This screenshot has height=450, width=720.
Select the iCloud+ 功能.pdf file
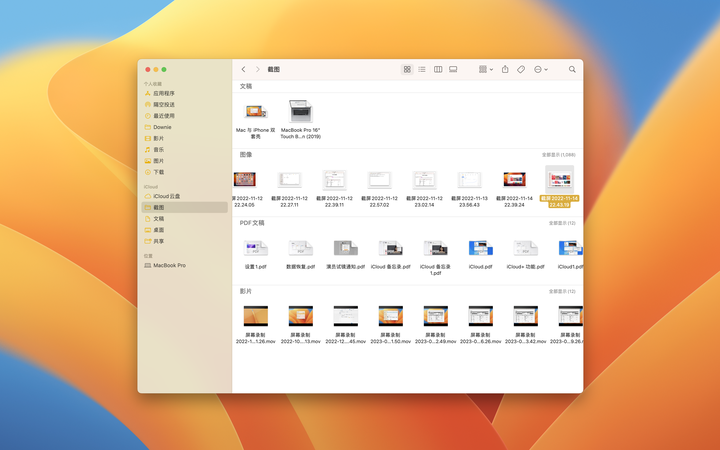point(525,254)
